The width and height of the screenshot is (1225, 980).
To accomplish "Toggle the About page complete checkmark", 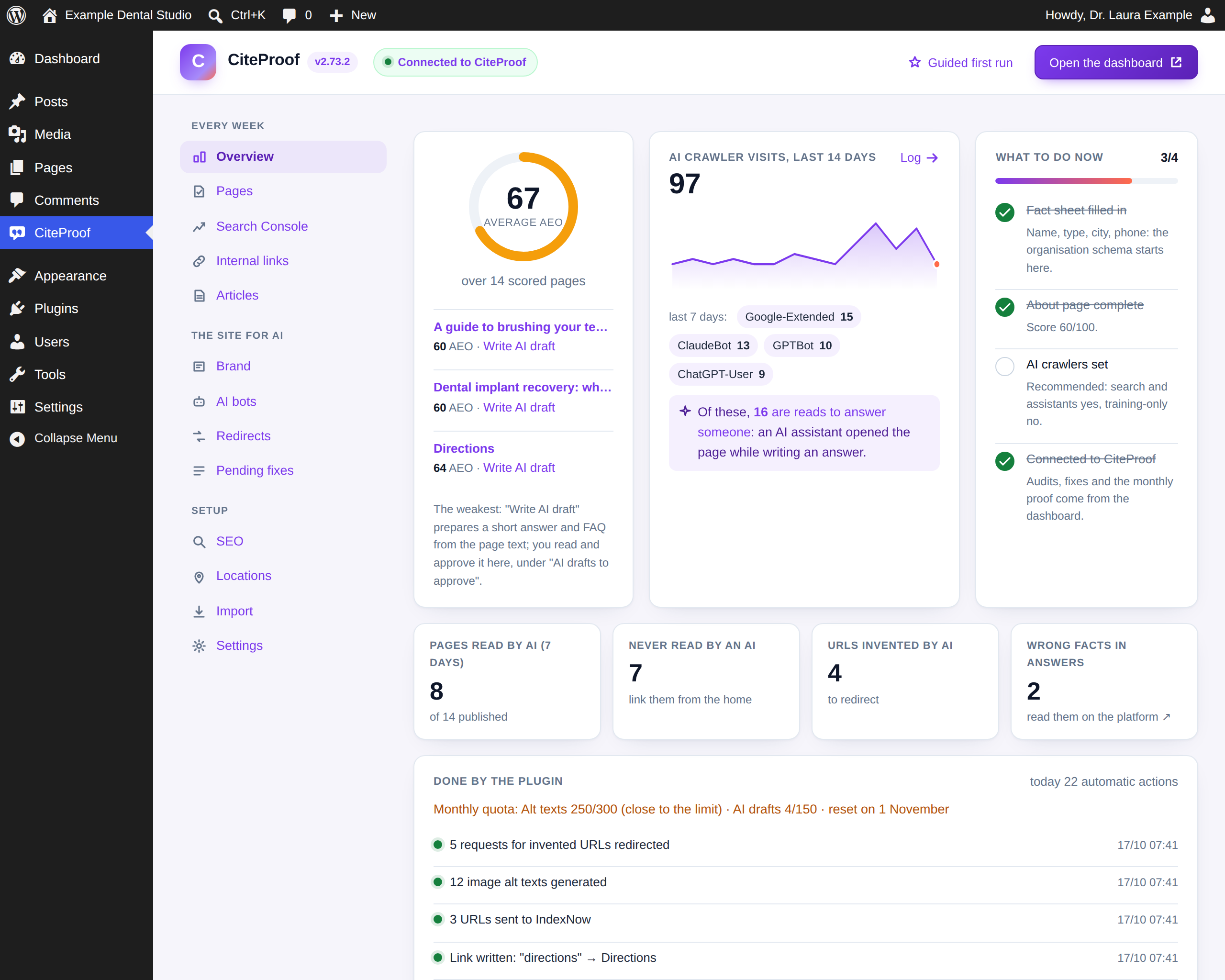I will [1004, 307].
